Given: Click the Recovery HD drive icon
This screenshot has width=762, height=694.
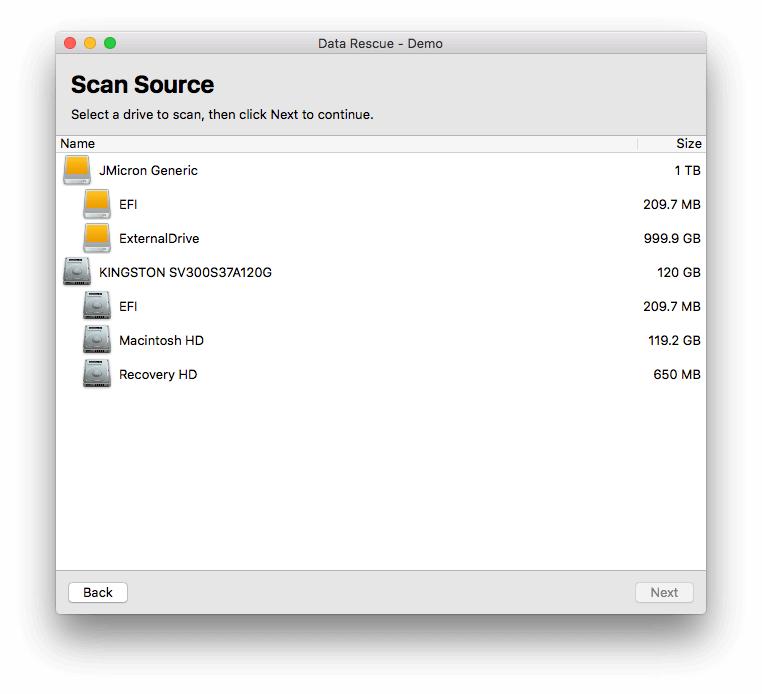Looking at the screenshot, I should 97,374.
